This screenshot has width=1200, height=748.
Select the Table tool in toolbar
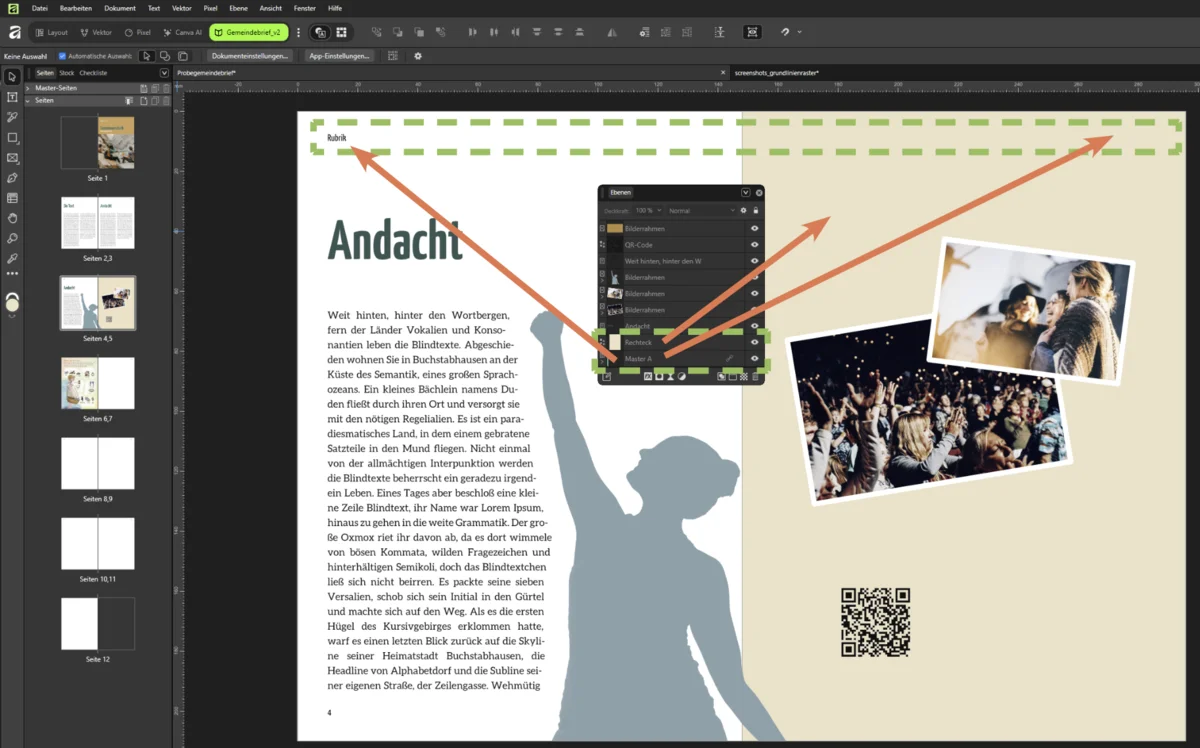click(x=12, y=198)
